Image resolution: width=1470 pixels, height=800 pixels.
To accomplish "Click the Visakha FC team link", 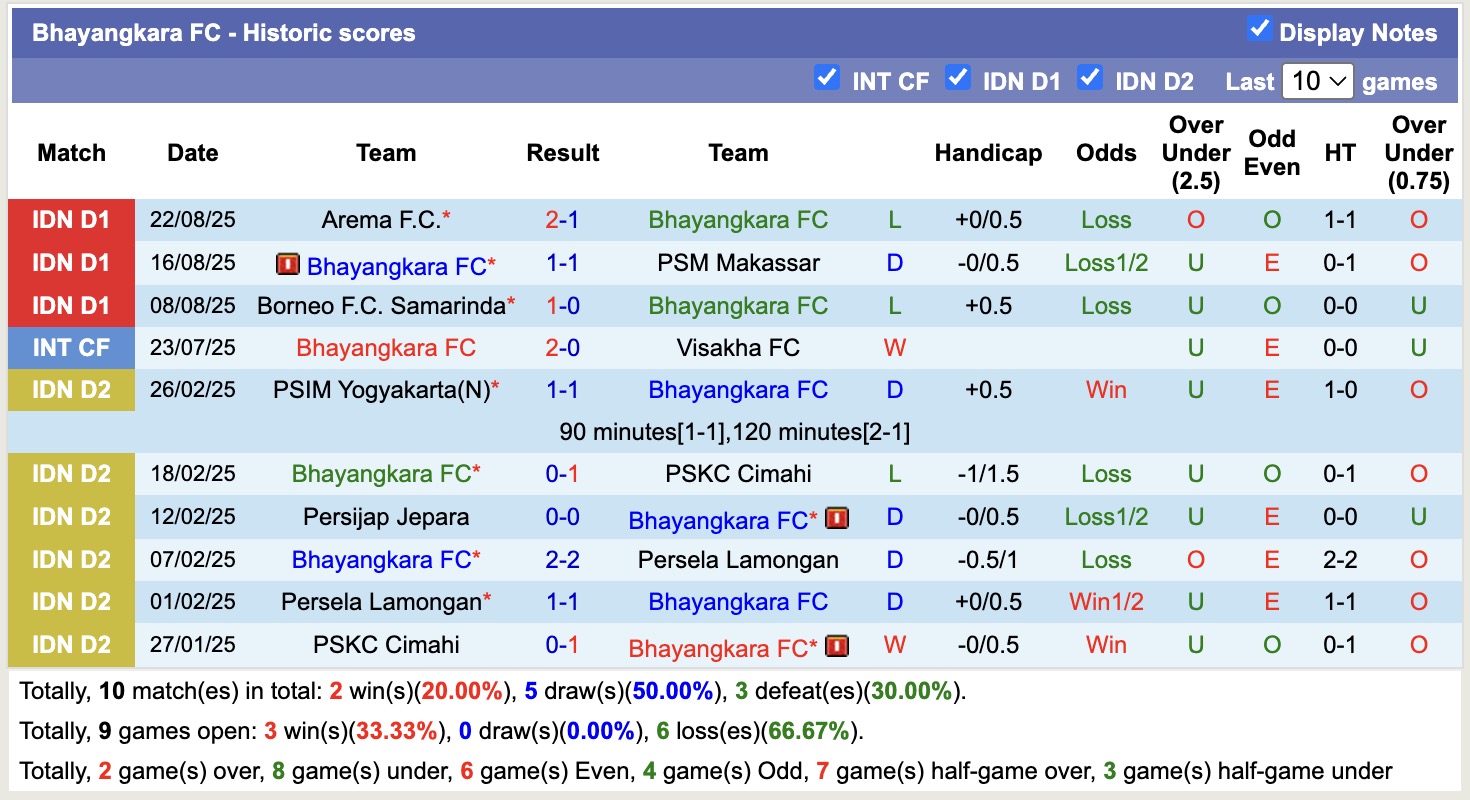I will pos(738,348).
